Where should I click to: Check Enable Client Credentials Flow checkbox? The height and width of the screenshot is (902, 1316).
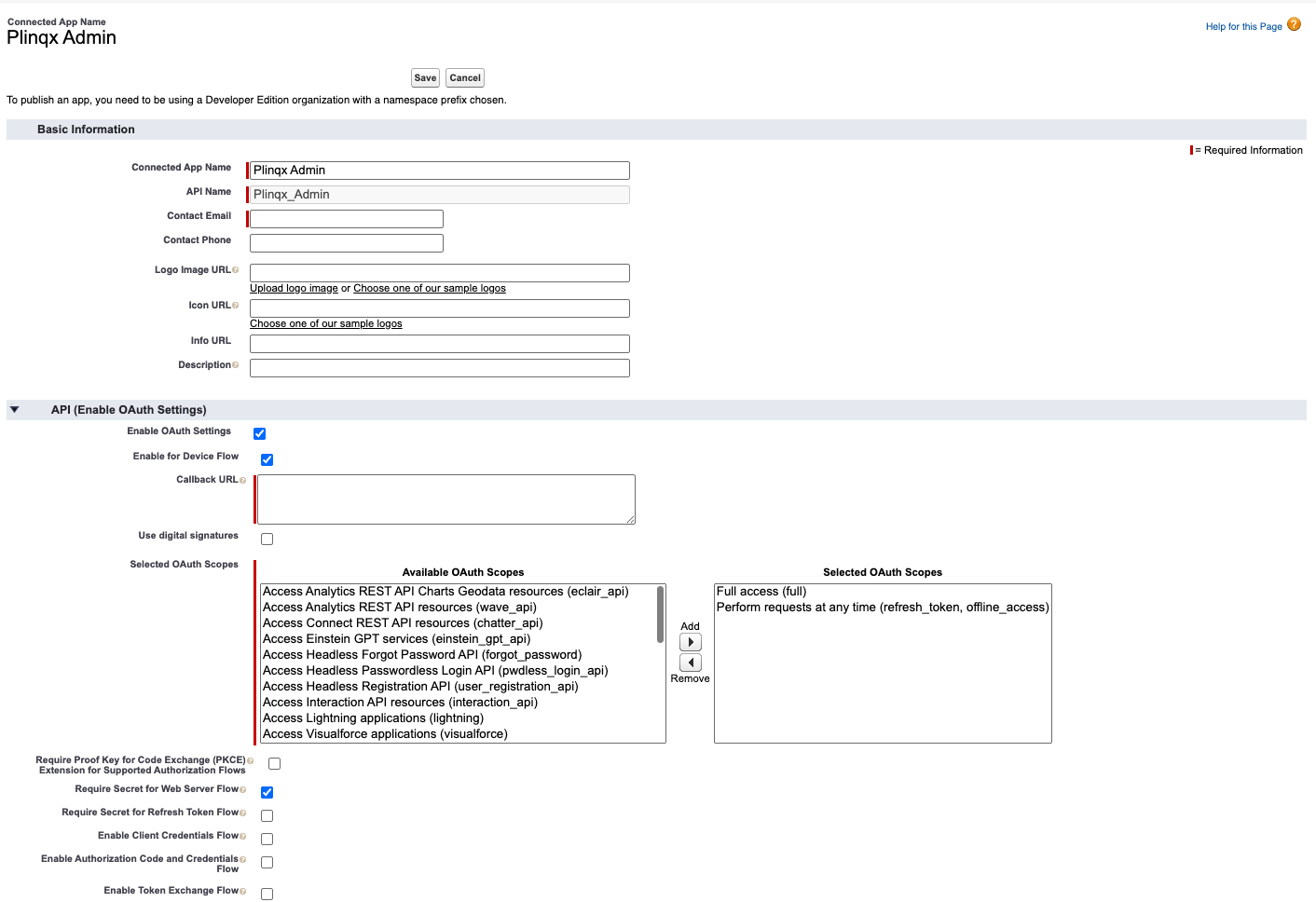[267, 839]
